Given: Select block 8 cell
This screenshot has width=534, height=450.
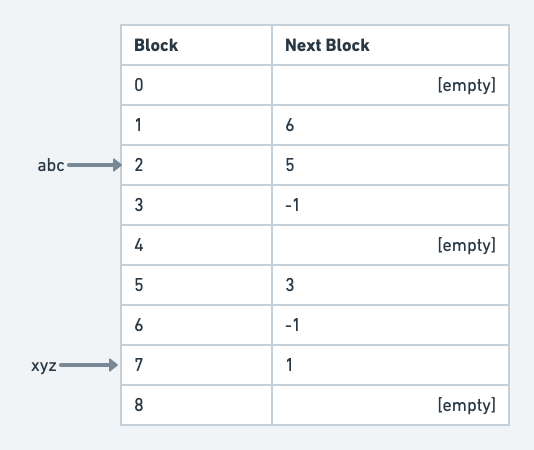Looking at the screenshot, I should click(x=197, y=405).
